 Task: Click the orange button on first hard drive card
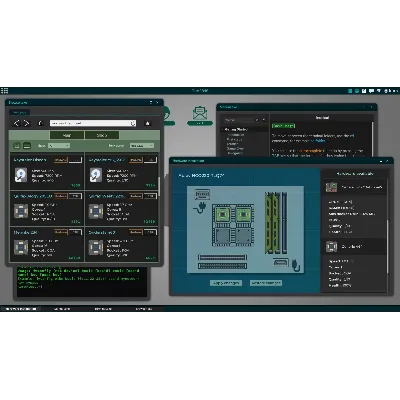click(x=61, y=160)
